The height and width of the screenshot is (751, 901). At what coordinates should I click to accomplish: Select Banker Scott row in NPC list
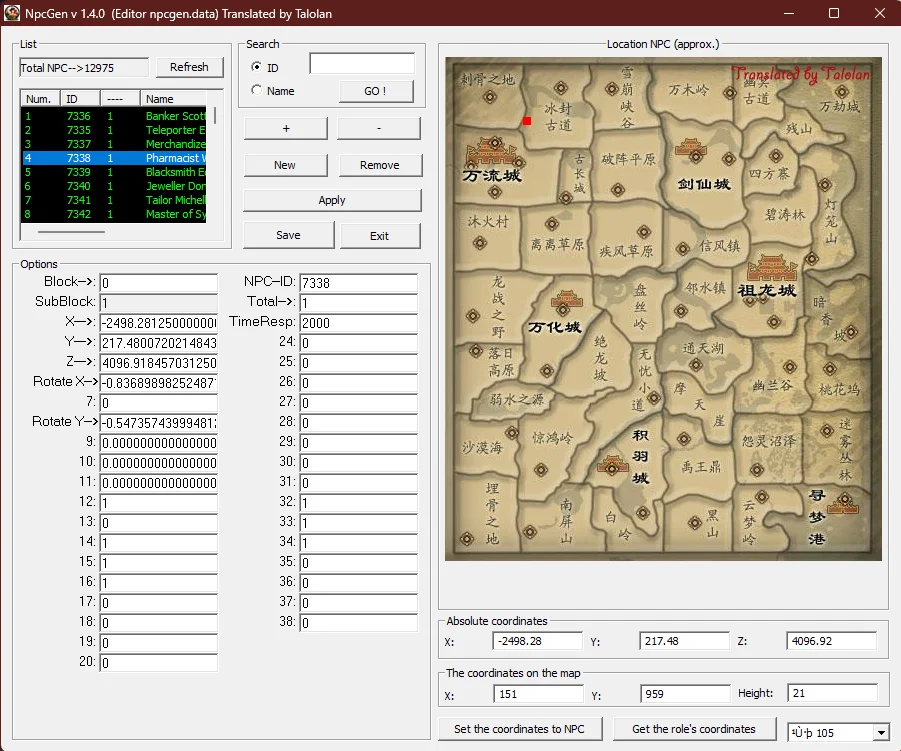pyautogui.click(x=114, y=115)
